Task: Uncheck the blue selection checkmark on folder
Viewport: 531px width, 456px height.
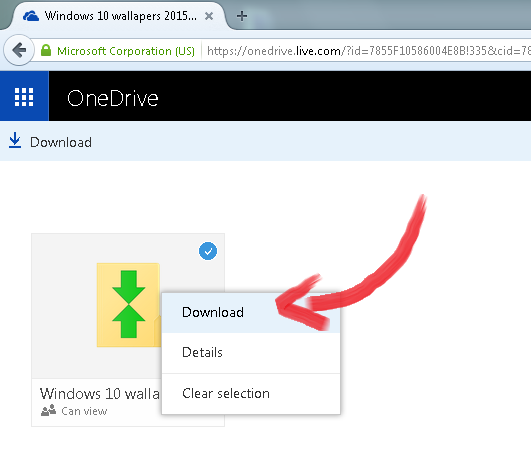Action: click(x=208, y=251)
